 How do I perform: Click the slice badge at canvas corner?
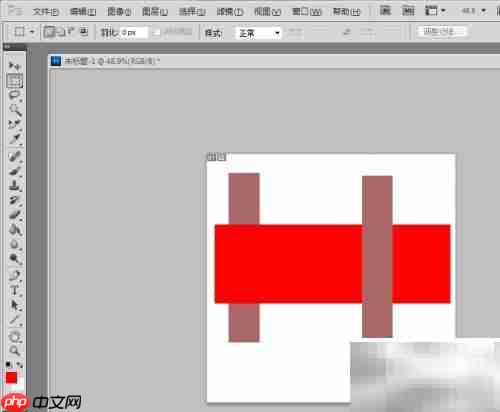pyautogui.click(x=217, y=156)
